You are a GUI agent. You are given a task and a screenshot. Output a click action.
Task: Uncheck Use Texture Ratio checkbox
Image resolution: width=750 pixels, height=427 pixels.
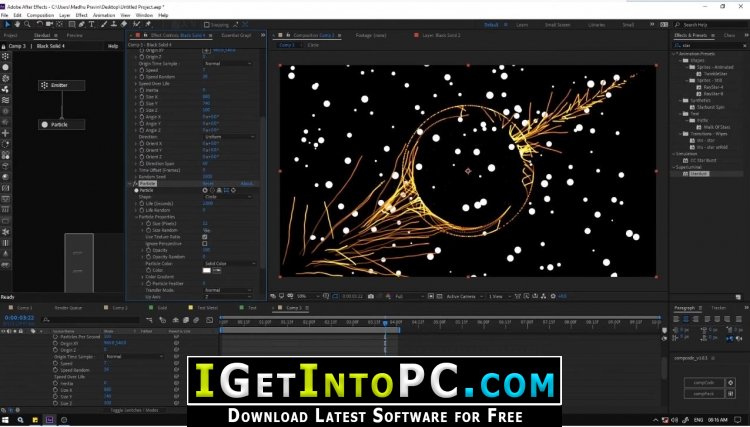pyautogui.click(x=205, y=237)
